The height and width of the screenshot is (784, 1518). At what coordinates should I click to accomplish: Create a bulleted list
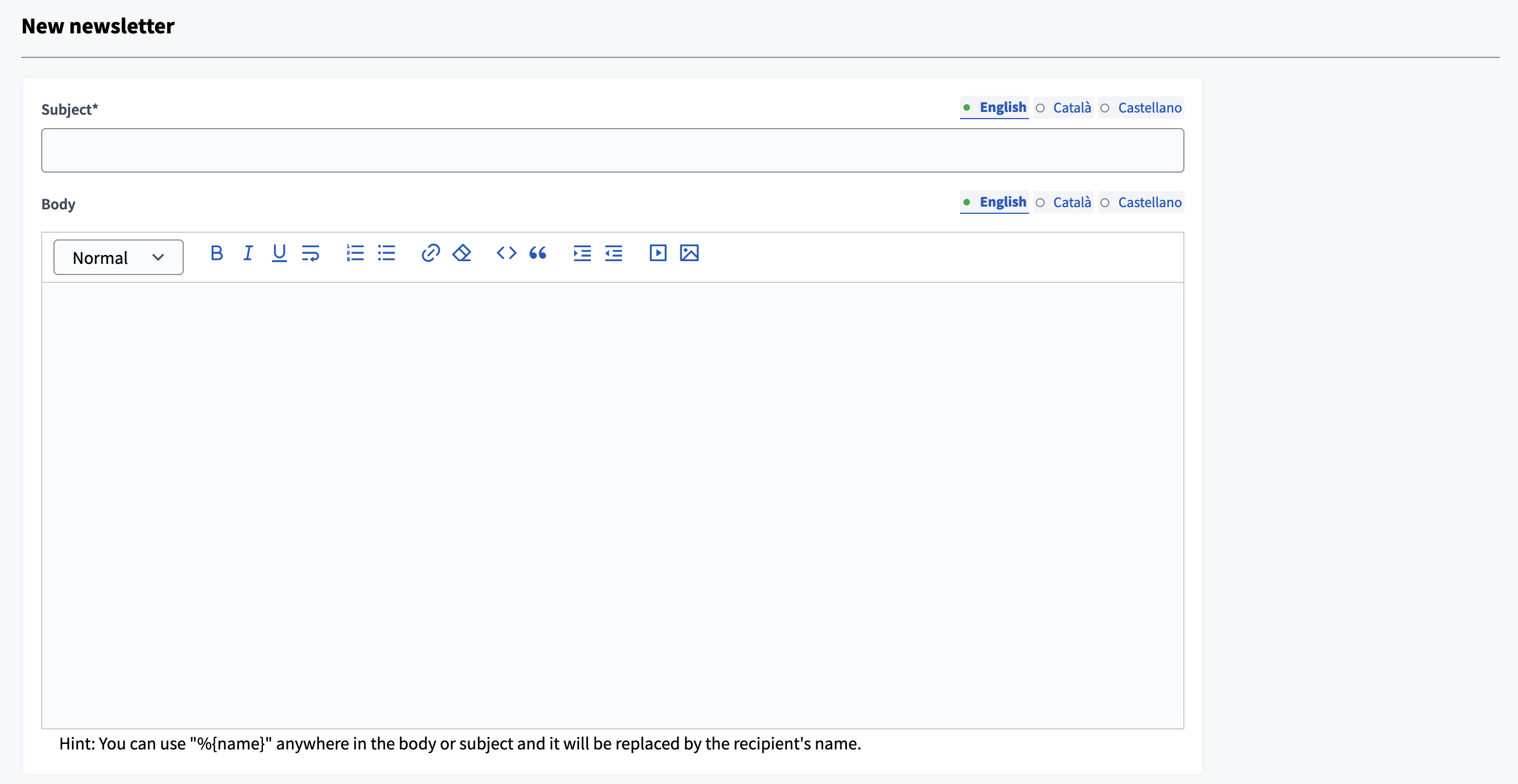(386, 253)
